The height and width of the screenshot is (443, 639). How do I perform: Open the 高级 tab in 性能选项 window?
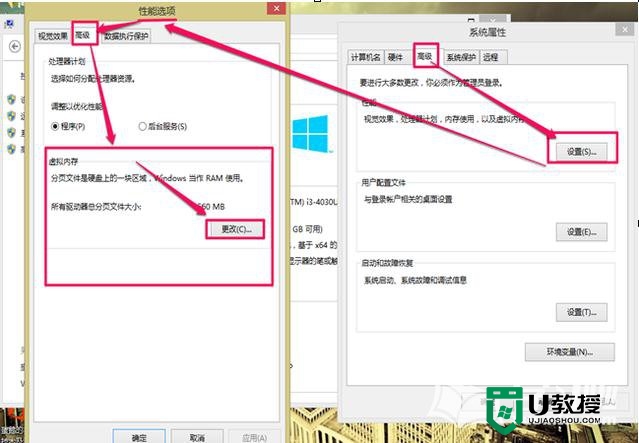(83, 36)
